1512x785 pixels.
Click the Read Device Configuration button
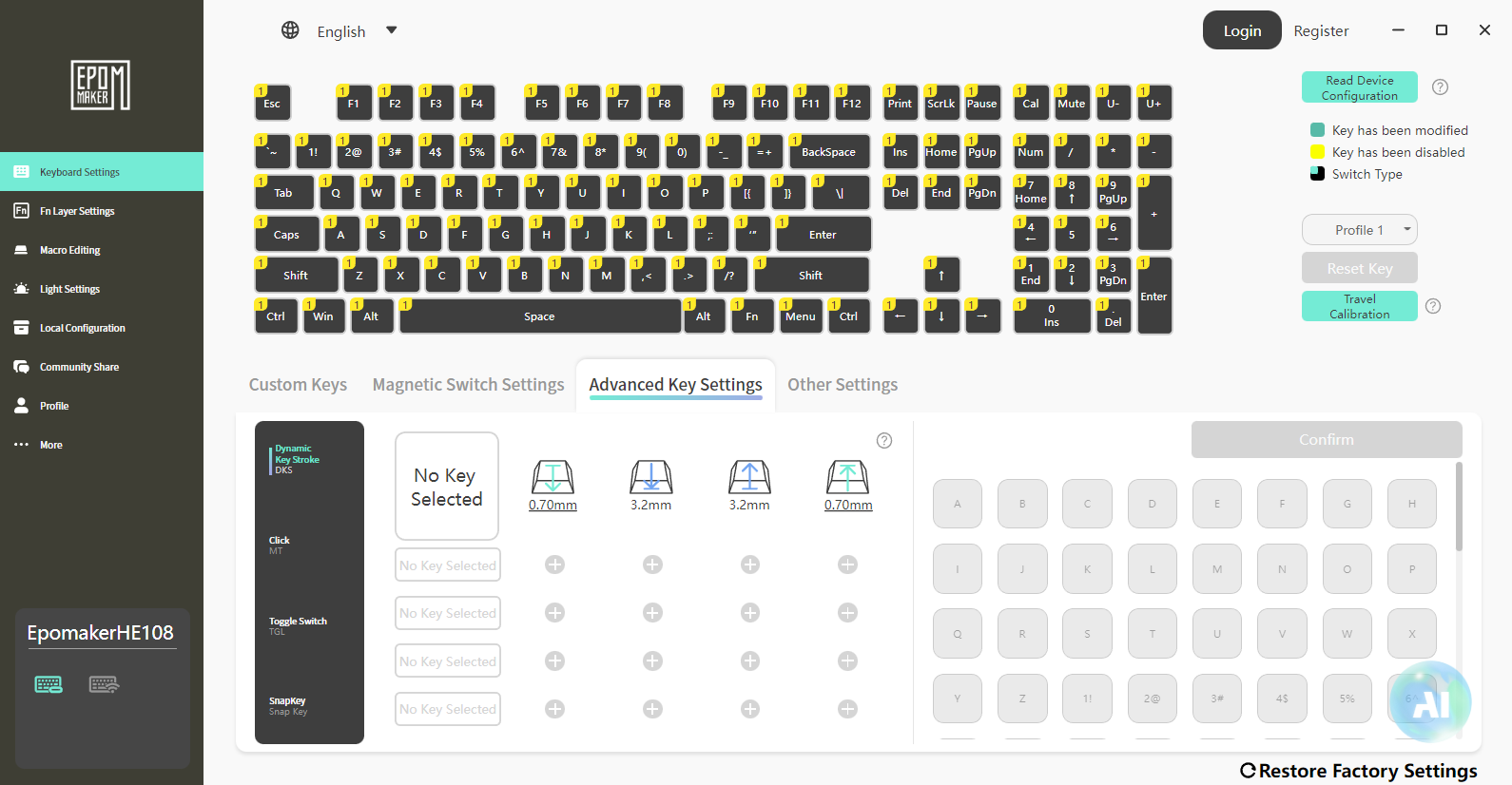pyautogui.click(x=1360, y=87)
